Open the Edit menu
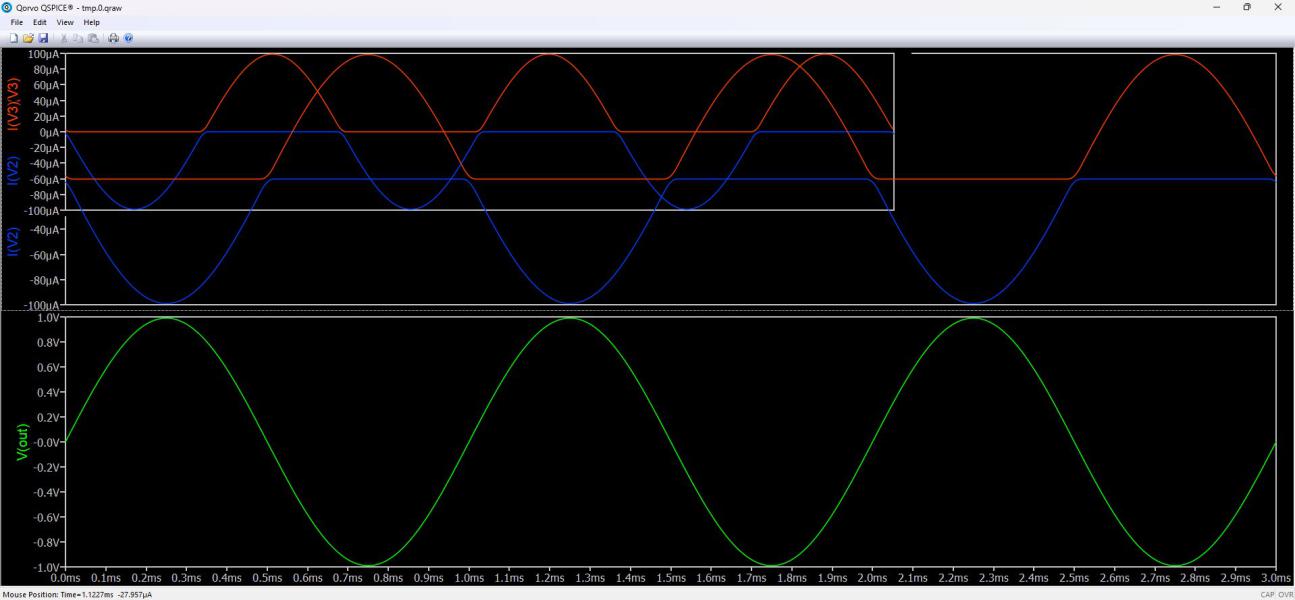 pyautogui.click(x=40, y=22)
